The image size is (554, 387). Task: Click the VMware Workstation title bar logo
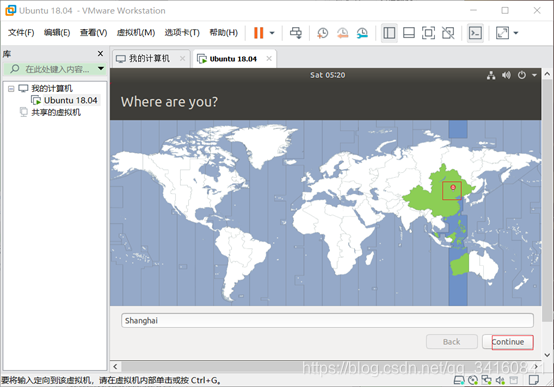(x=10, y=10)
